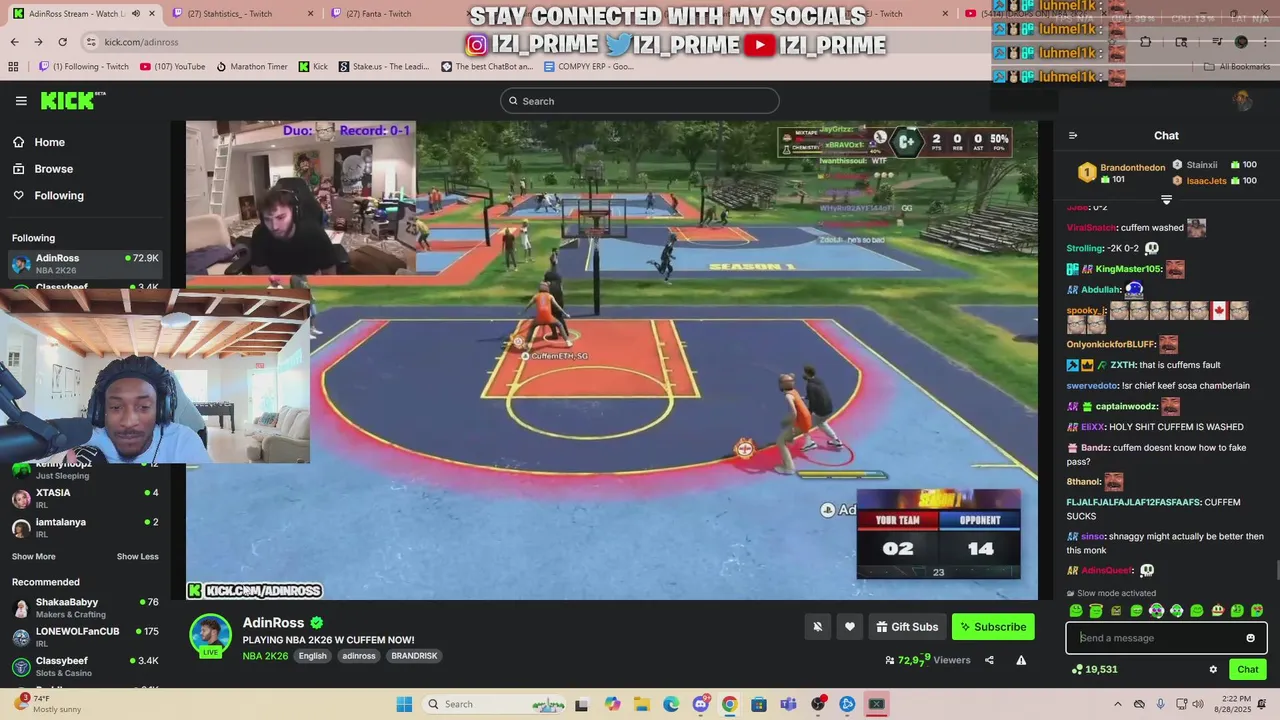This screenshot has height=720, width=1280.
Task: Click the NBA 2K26 category link
Action: click(x=265, y=656)
